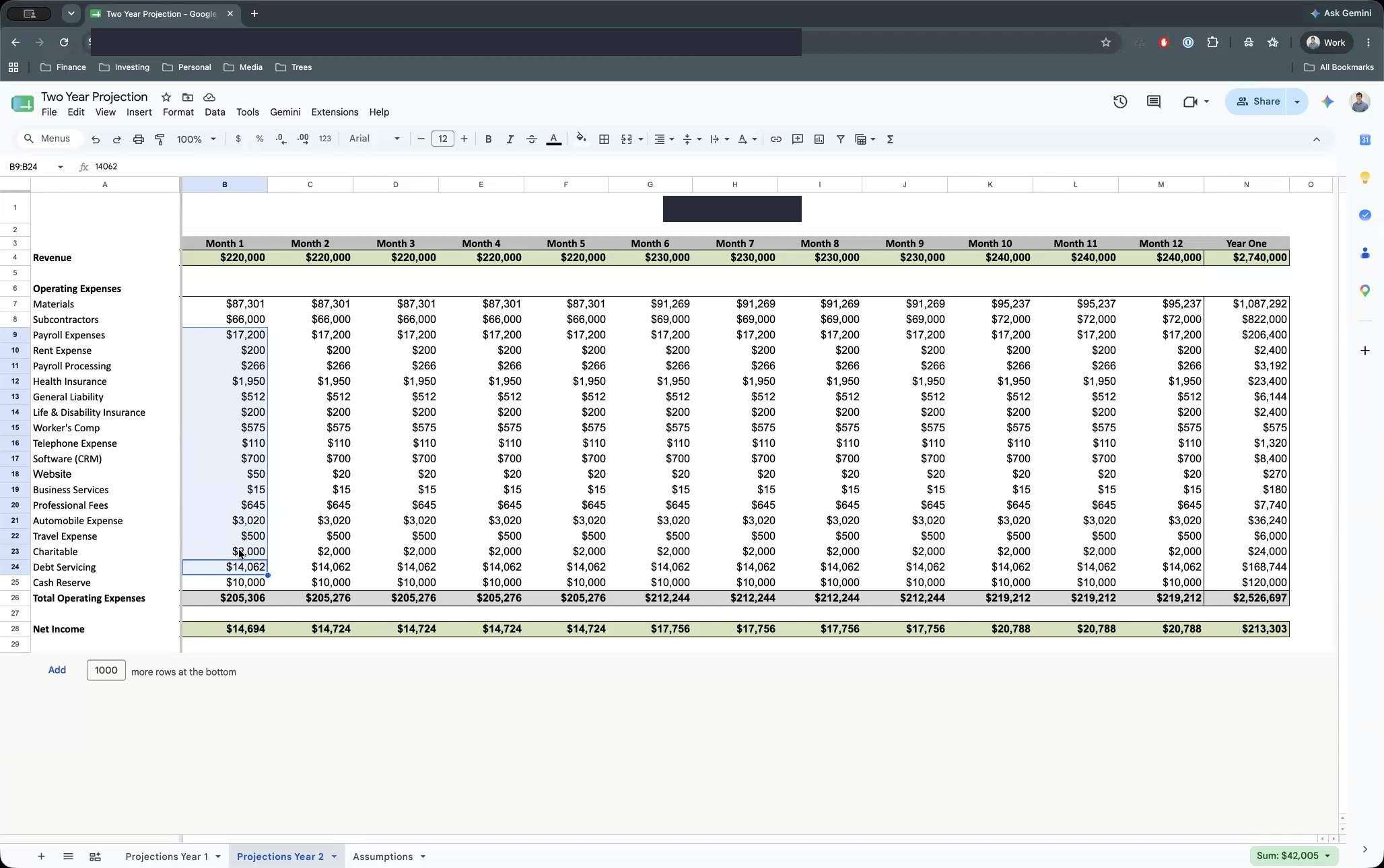Click the Add rows link
The height and width of the screenshot is (868, 1384).
click(57, 670)
